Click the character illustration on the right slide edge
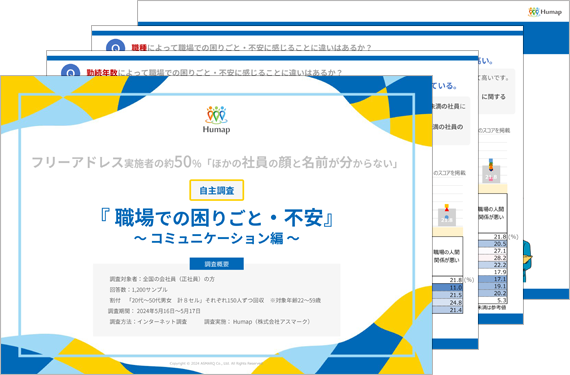570x375 pixels. (527, 259)
